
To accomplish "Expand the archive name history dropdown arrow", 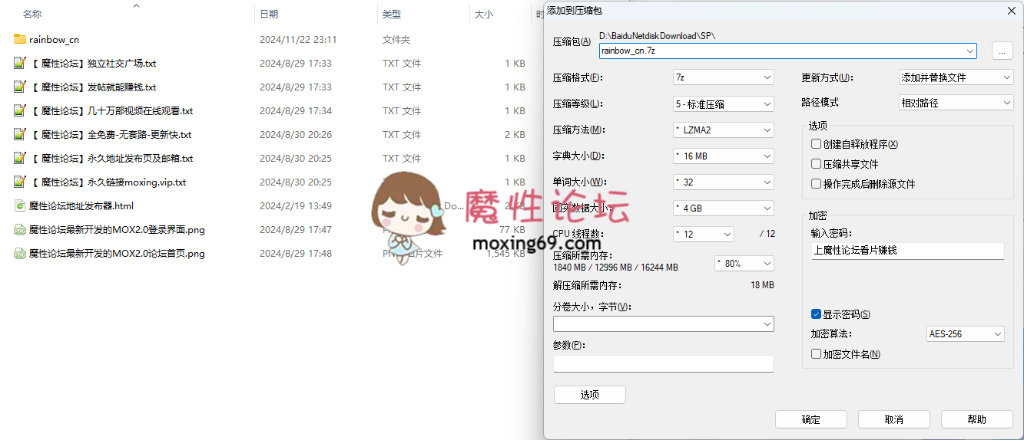I will (x=970, y=50).
